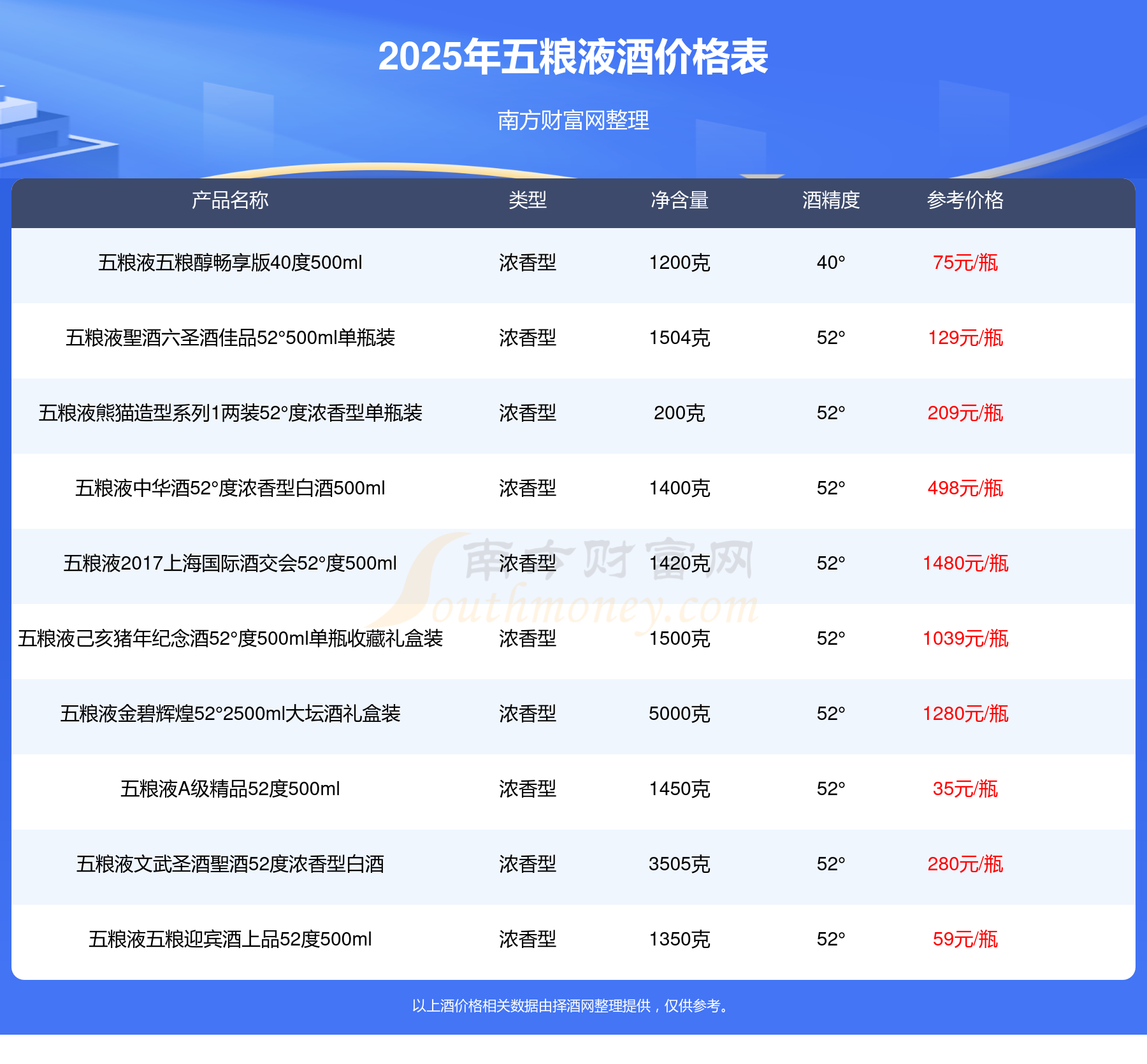1147x1064 pixels.
Task: Click 浓香型 in the 熊猫造型系列 row
Action: pyautogui.click(x=528, y=413)
